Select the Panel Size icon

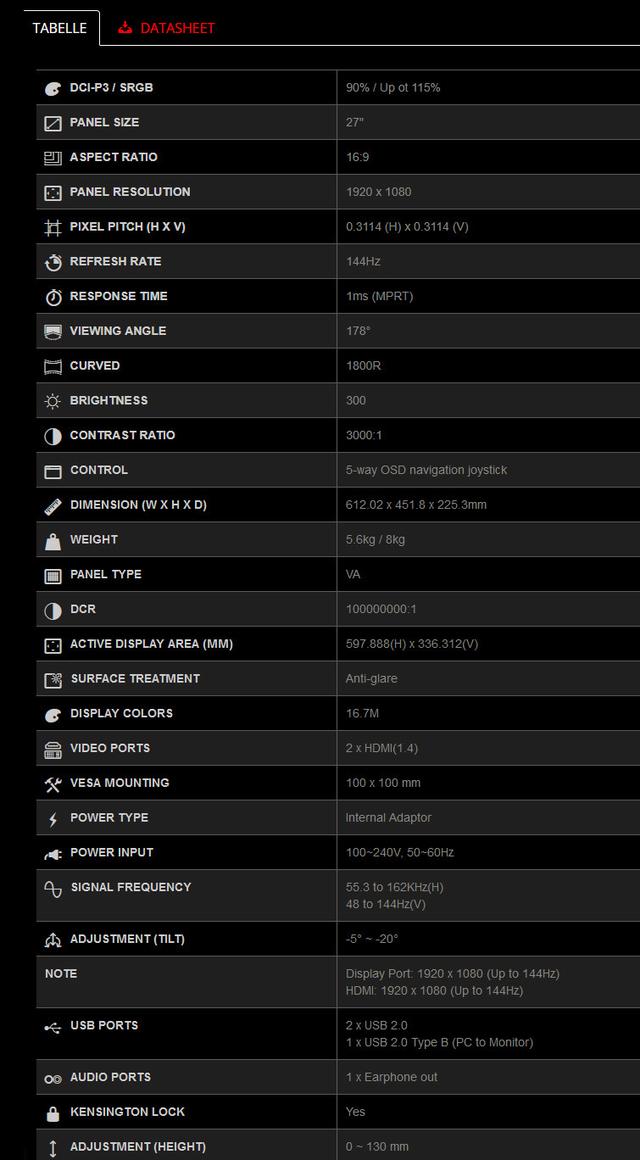53,122
